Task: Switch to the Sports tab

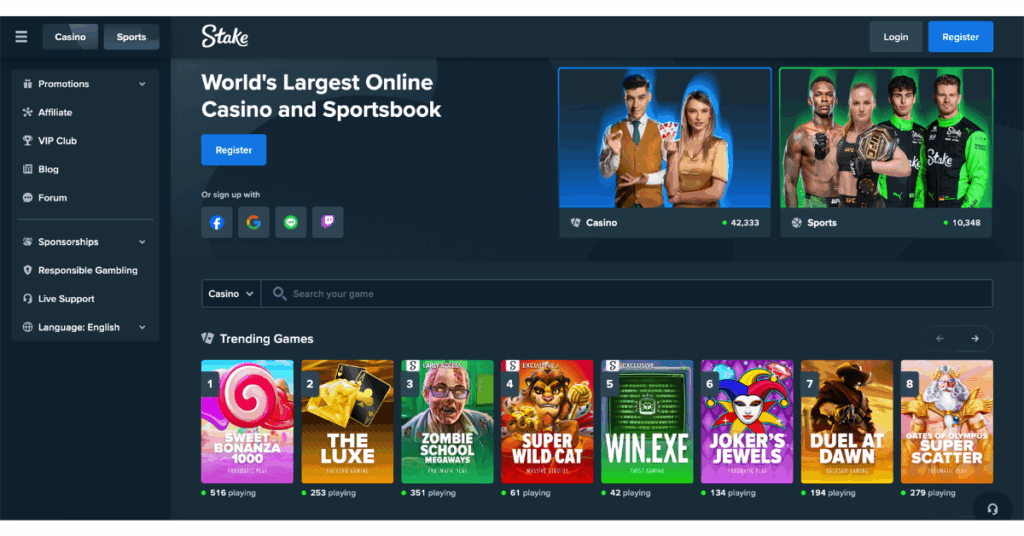Action: (x=131, y=37)
